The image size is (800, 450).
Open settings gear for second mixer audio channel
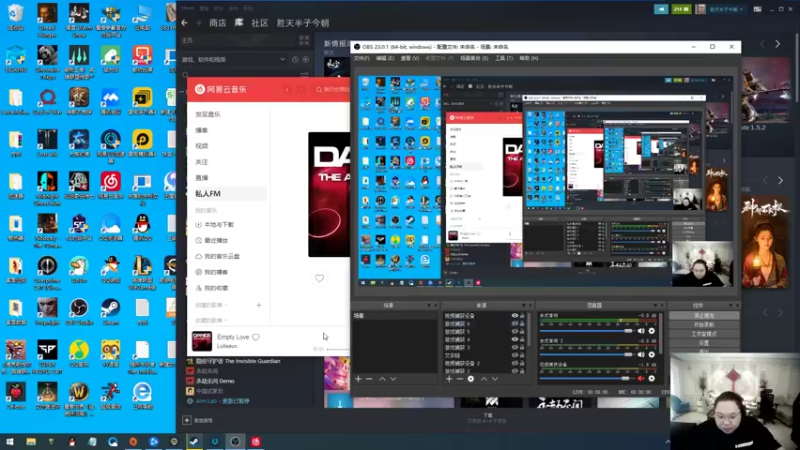click(652, 355)
